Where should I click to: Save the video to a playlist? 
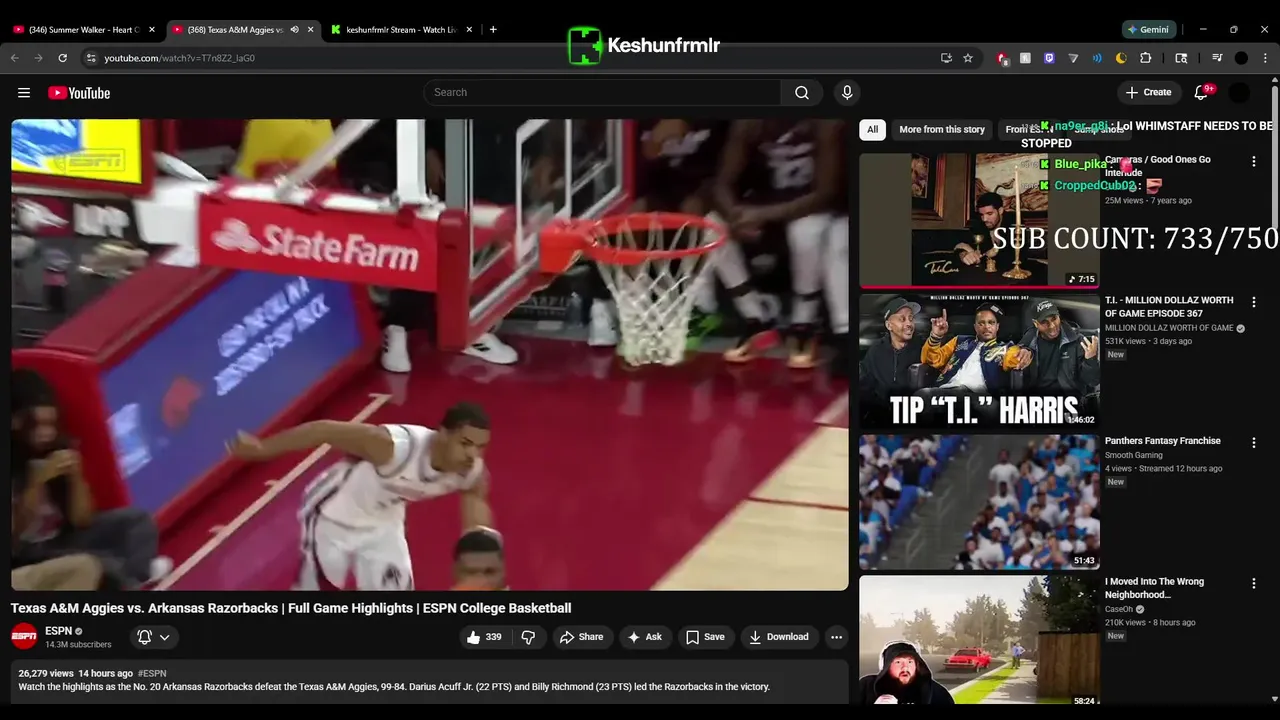(705, 637)
